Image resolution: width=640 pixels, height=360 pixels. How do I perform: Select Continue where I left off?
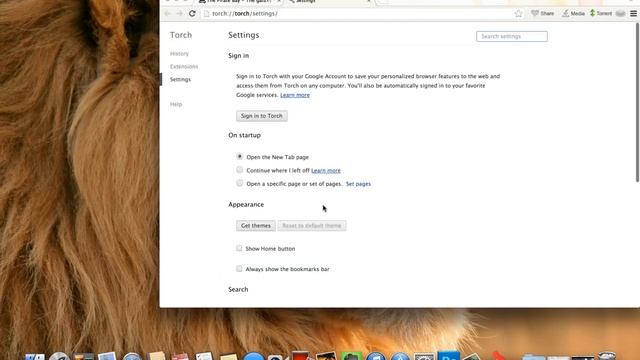click(240, 170)
